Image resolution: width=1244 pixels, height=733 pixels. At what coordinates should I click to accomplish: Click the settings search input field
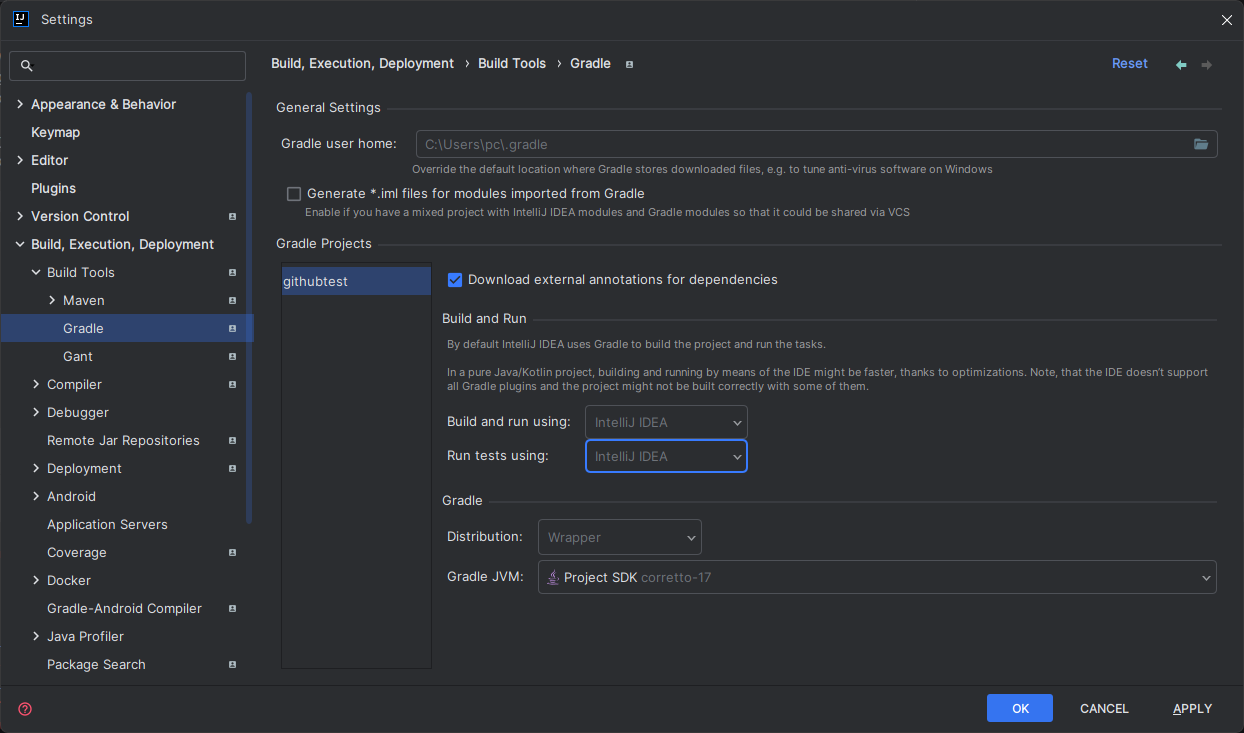click(127, 66)
